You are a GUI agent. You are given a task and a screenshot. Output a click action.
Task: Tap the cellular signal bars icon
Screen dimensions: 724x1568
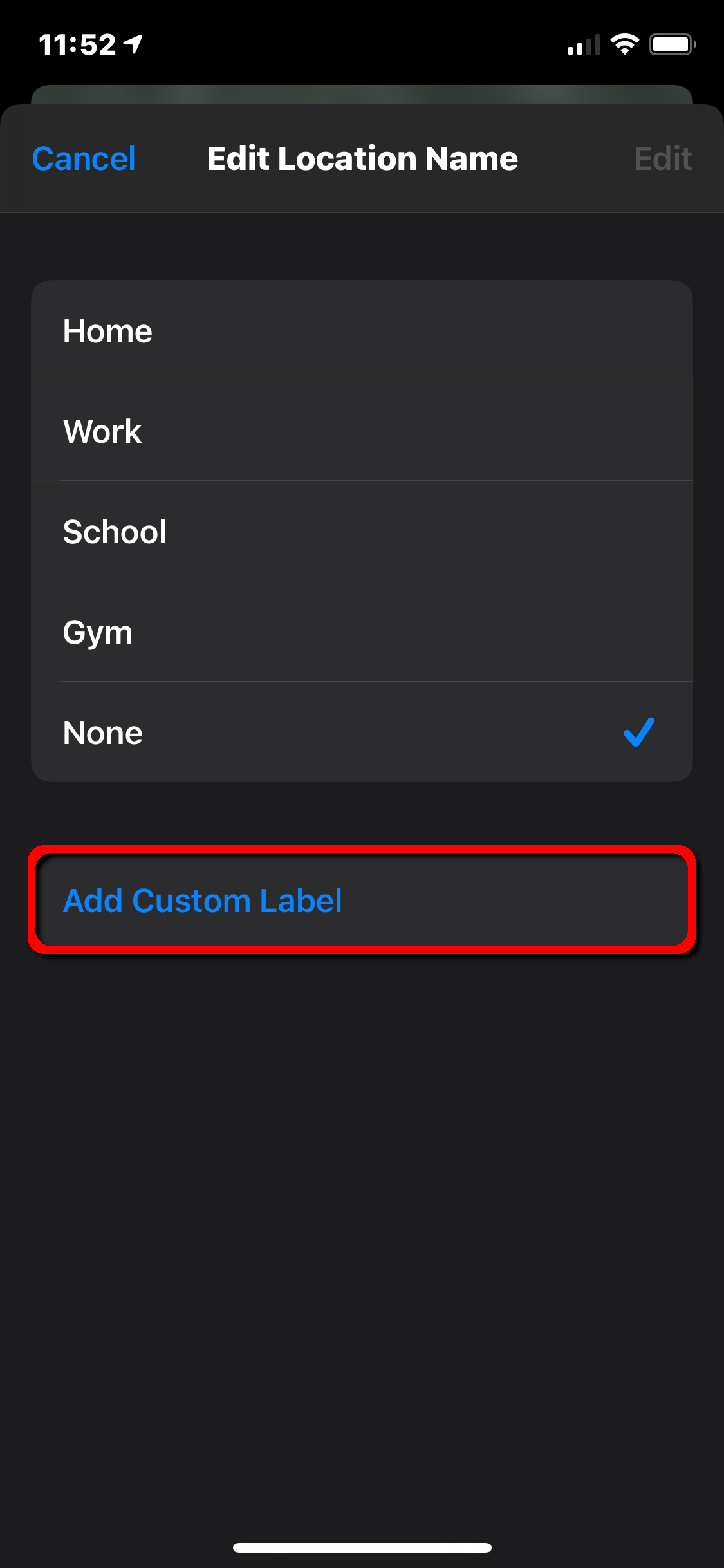point(584,44)
